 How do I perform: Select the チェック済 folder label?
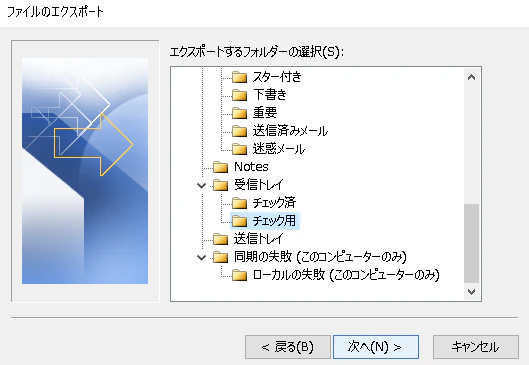click(274, 203)
